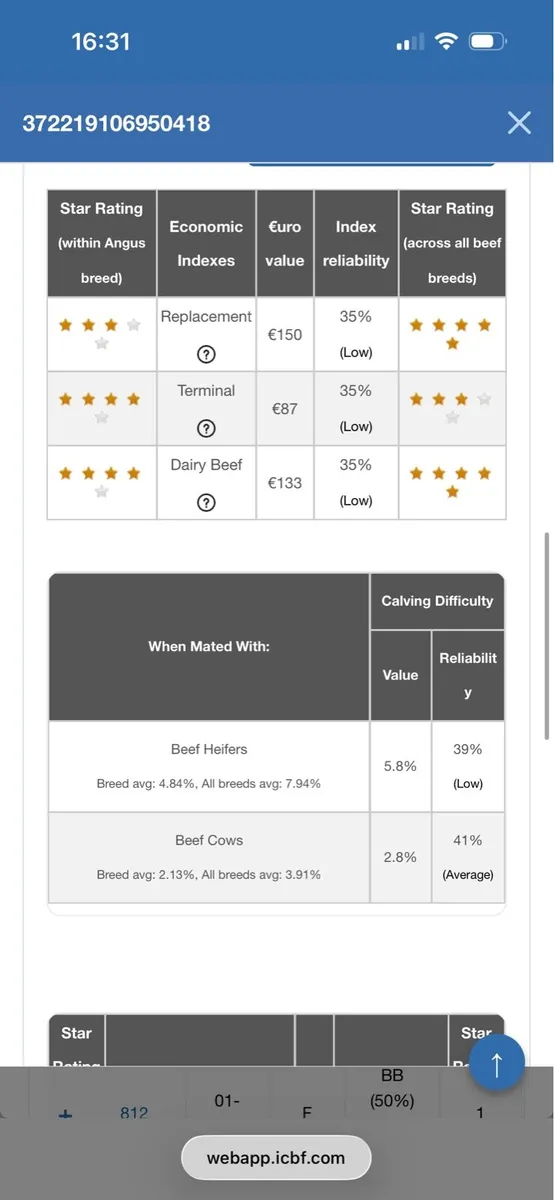Tap the Calving Difficulty column header
This screenshot has width=554, height=1200.
[437, 601]
